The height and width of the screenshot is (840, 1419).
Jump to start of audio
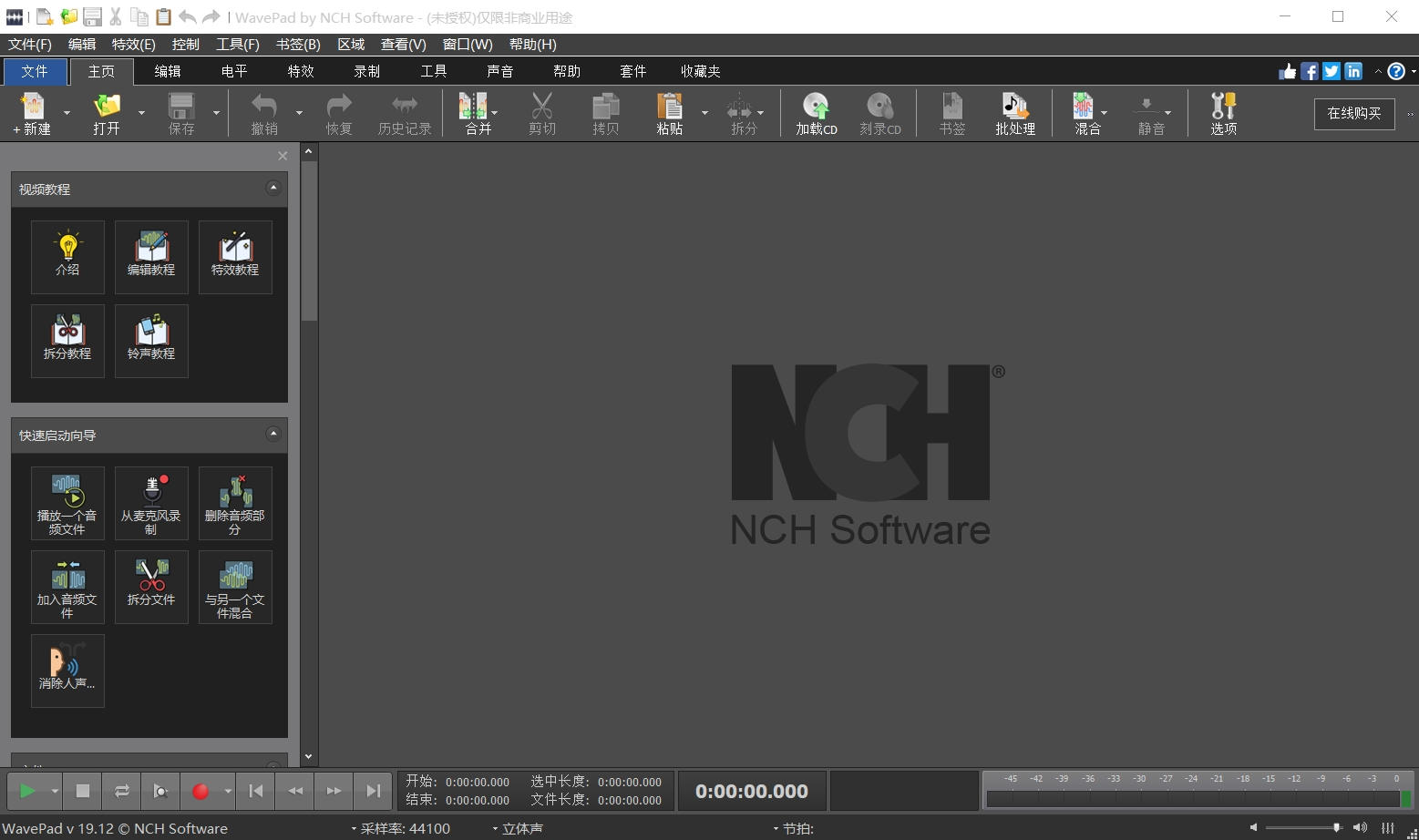256,791
